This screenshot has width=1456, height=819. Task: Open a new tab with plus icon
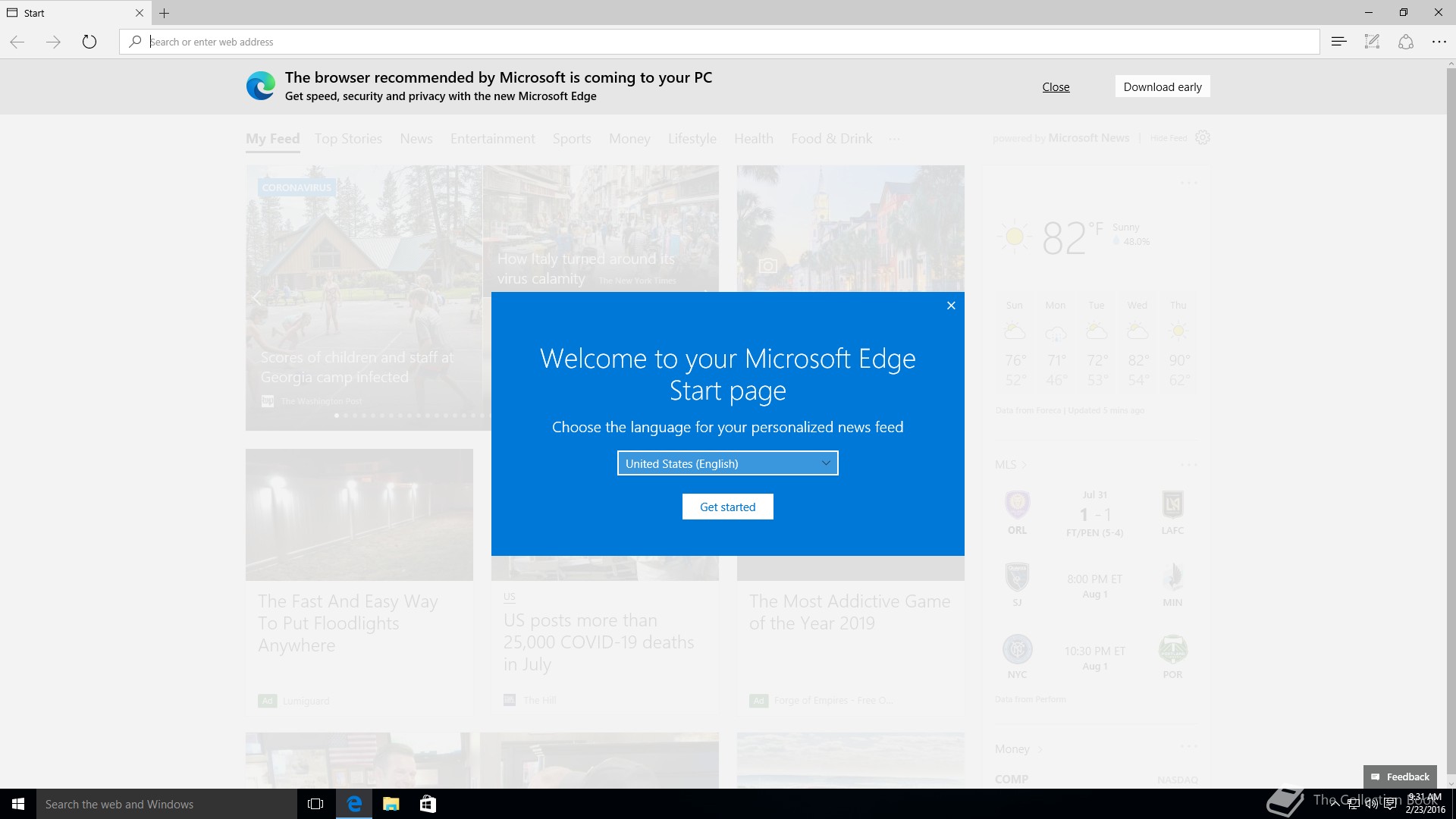(164, 13)
